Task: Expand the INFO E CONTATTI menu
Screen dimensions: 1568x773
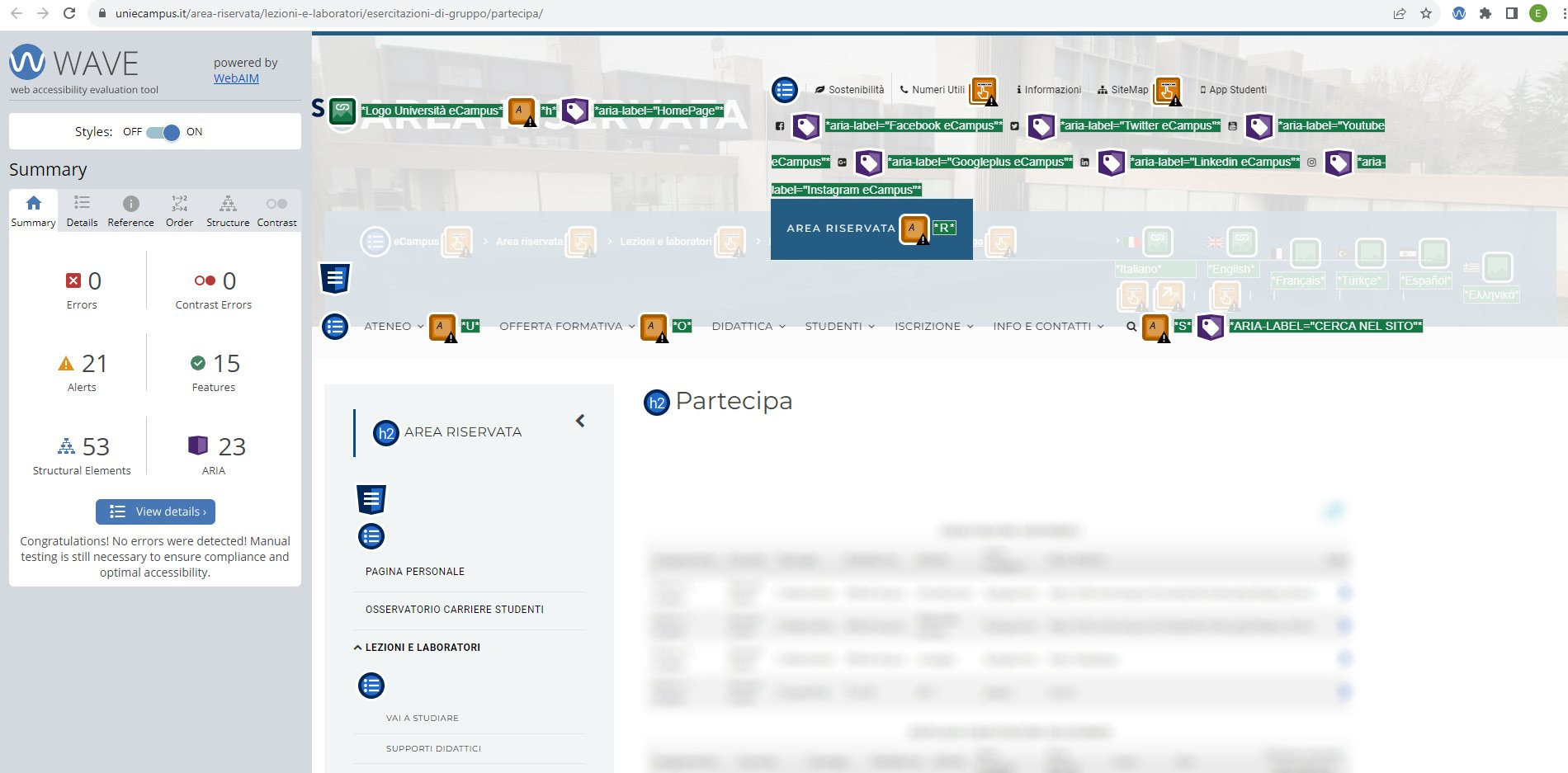Action: [x=1048, y=327]
